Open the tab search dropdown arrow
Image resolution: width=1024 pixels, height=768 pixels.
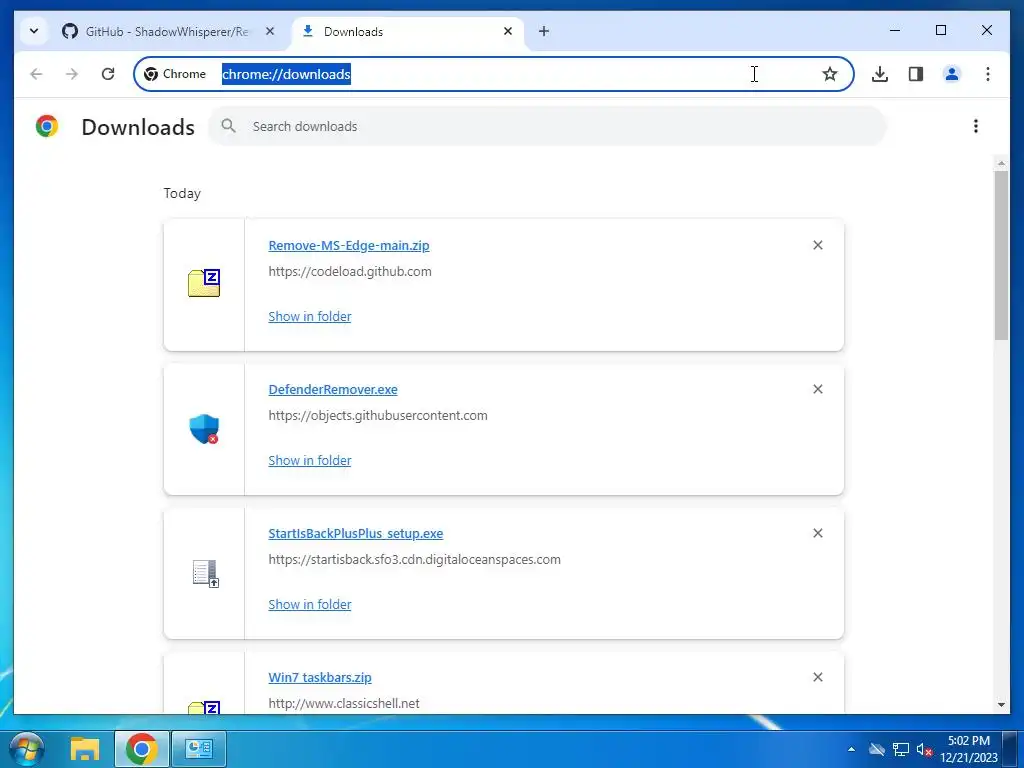[x=34, y=31]
